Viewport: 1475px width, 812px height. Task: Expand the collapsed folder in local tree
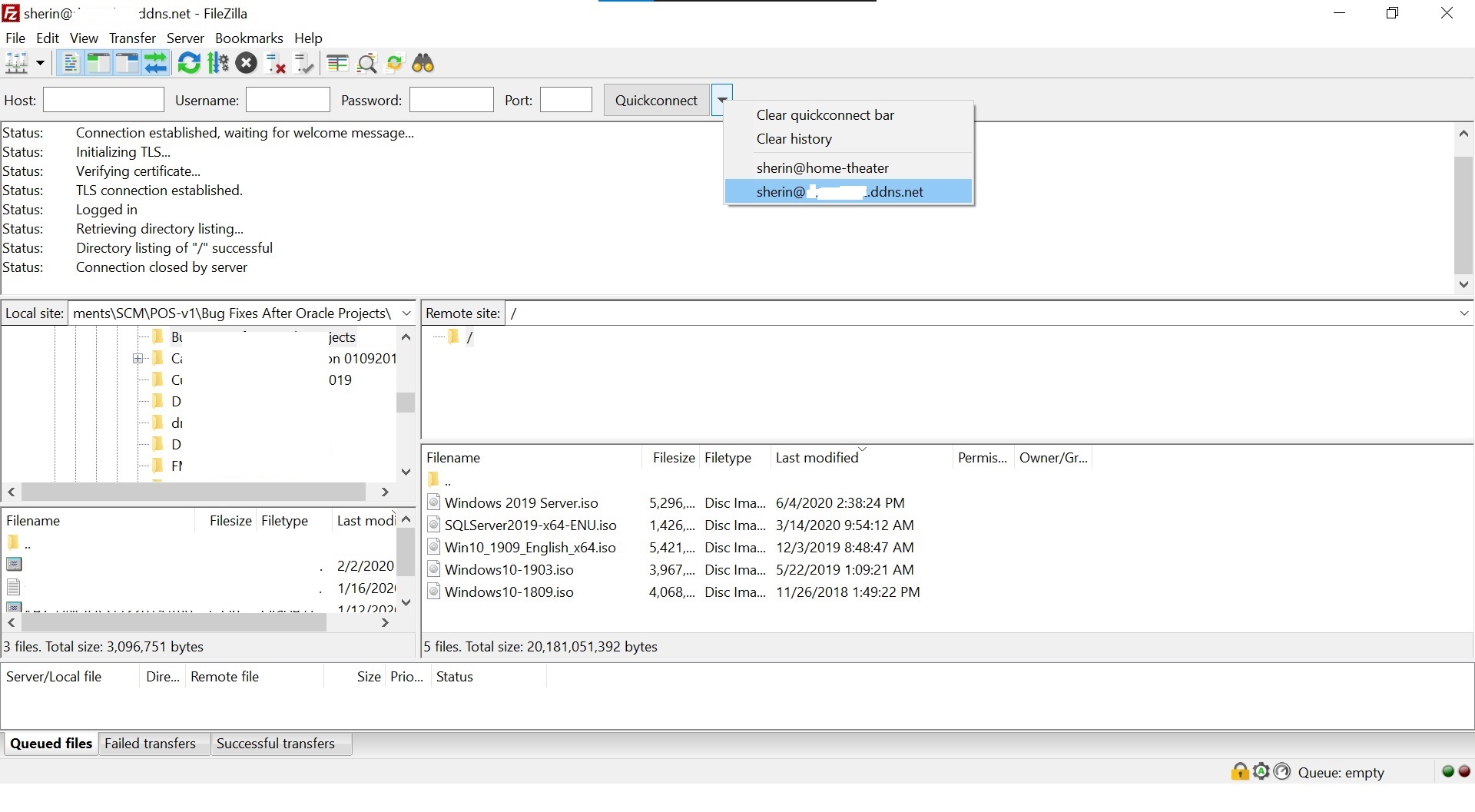click(138, 358)
